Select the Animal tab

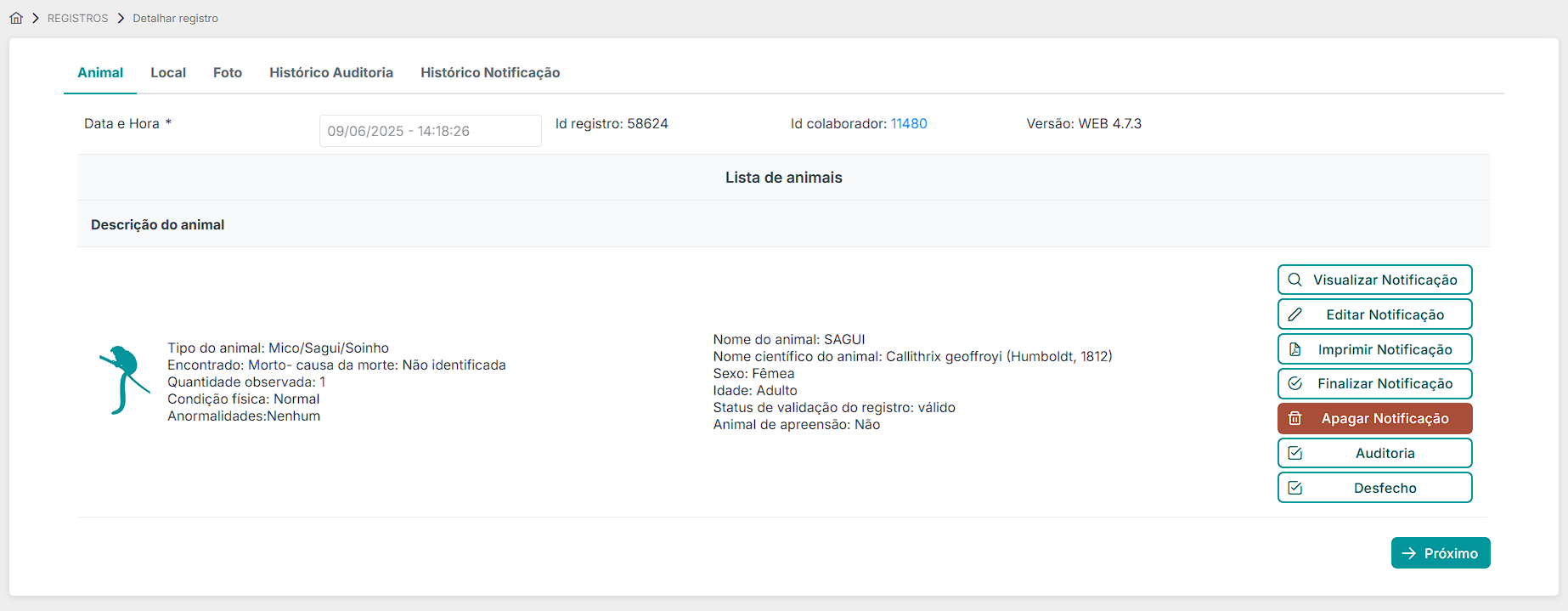click(100, 73)
